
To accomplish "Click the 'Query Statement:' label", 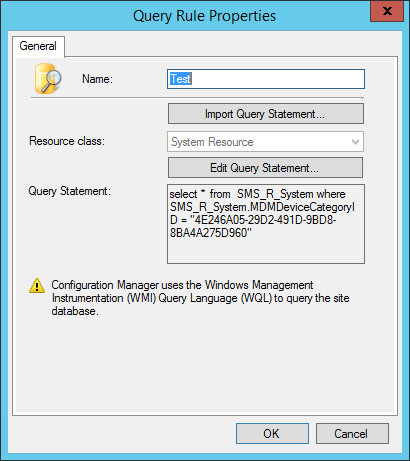I will (69, 191).
